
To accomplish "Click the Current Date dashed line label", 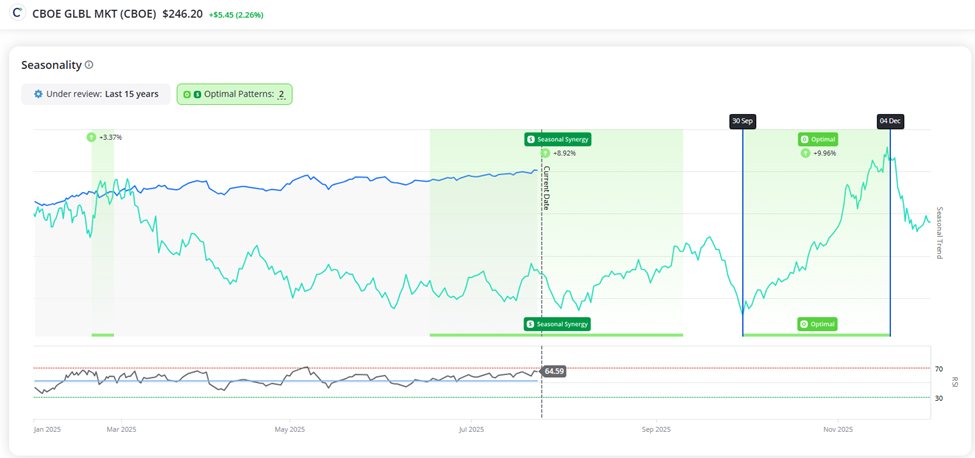I will click(546, 187).
